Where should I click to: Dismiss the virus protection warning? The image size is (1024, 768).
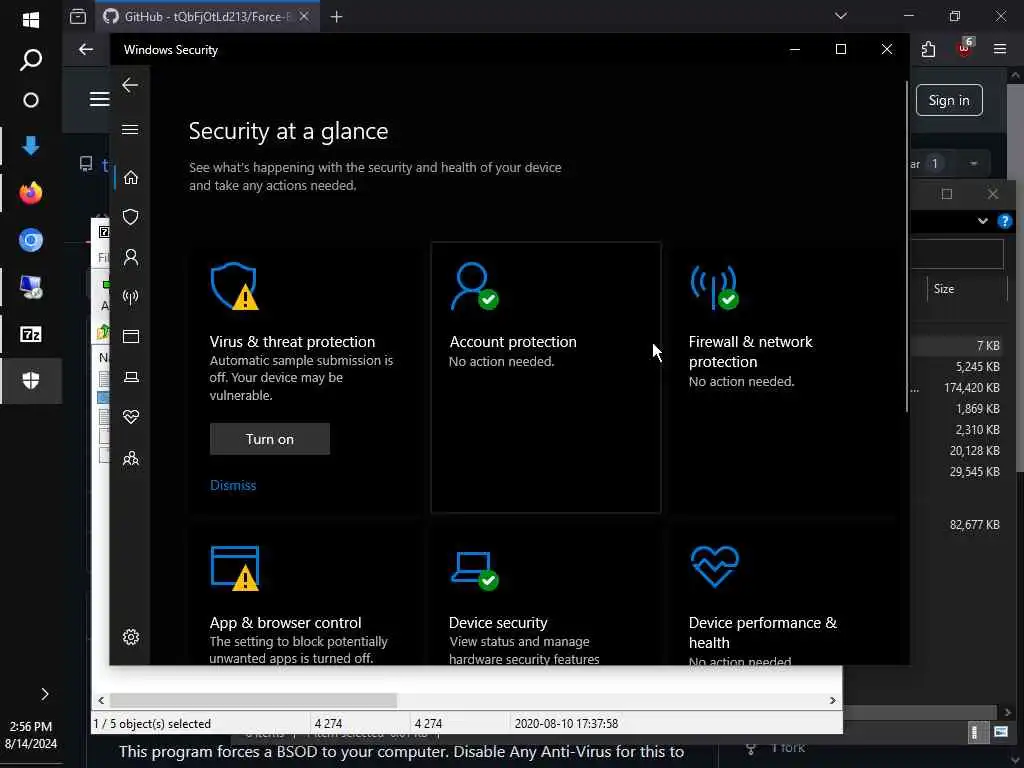tap(233, 485)
